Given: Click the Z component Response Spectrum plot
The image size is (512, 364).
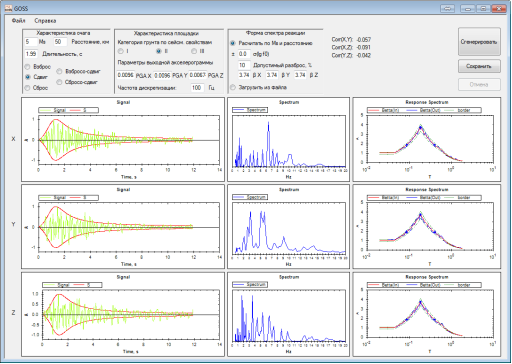Looking at the screenshot, I should pos(427,314).
